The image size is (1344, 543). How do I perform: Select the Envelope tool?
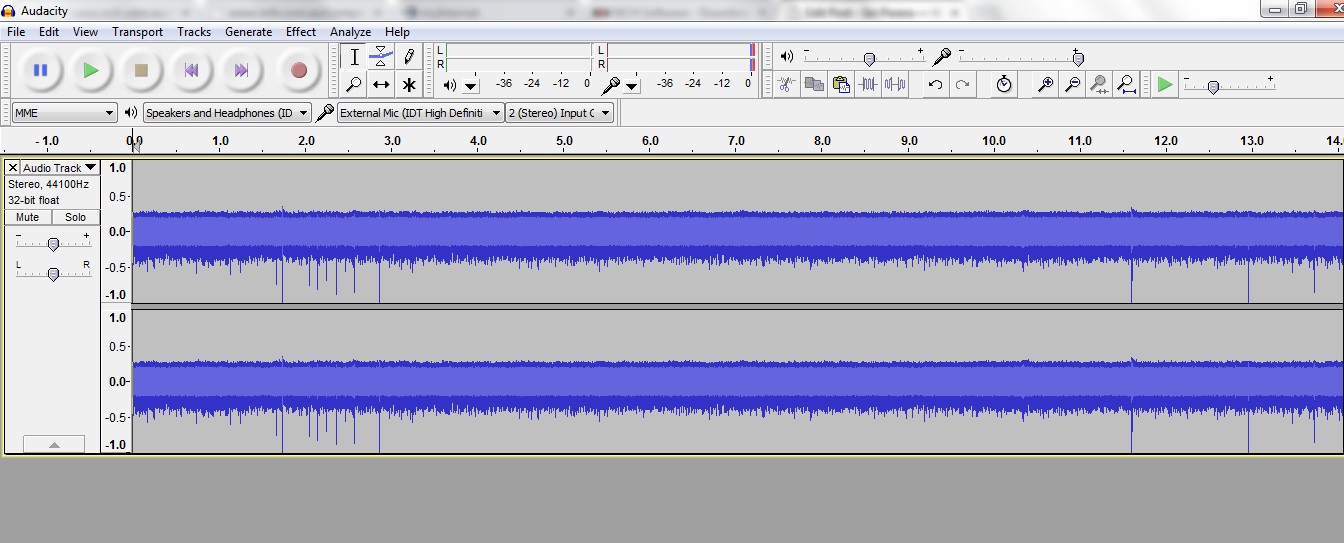[x=381, y=57]
